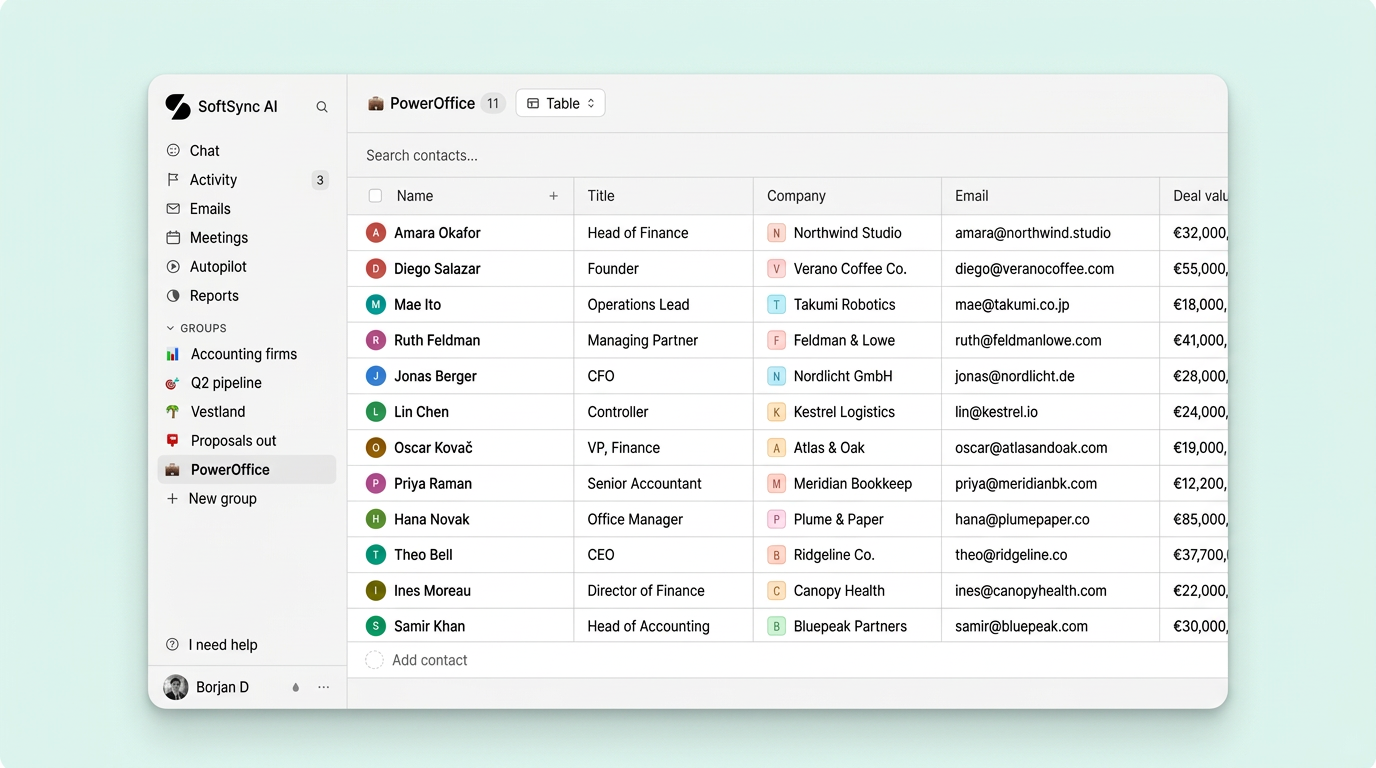Click Borjan D profile avatar
This screenshot has width=1376, height=768.
coord(176,687)
